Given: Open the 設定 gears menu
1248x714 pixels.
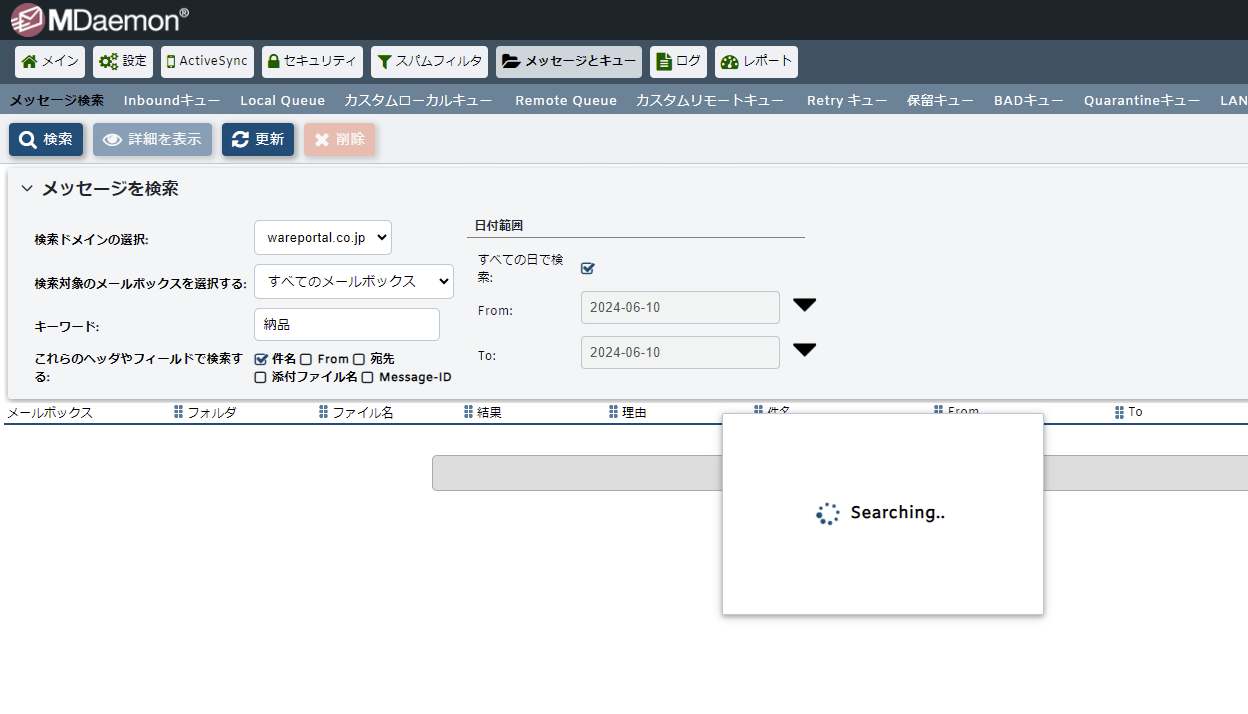Looking at the screenshot, I should [122, 62].
